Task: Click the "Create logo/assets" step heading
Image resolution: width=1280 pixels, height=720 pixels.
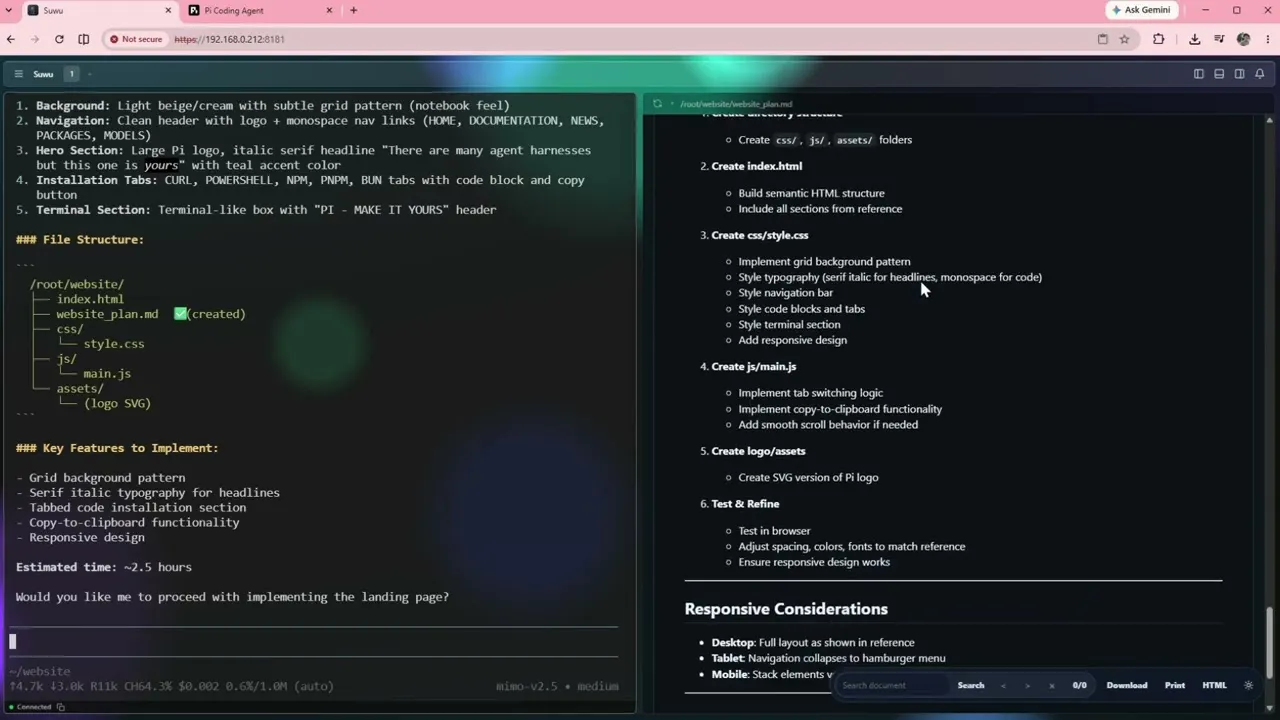Action: (758, 451)
